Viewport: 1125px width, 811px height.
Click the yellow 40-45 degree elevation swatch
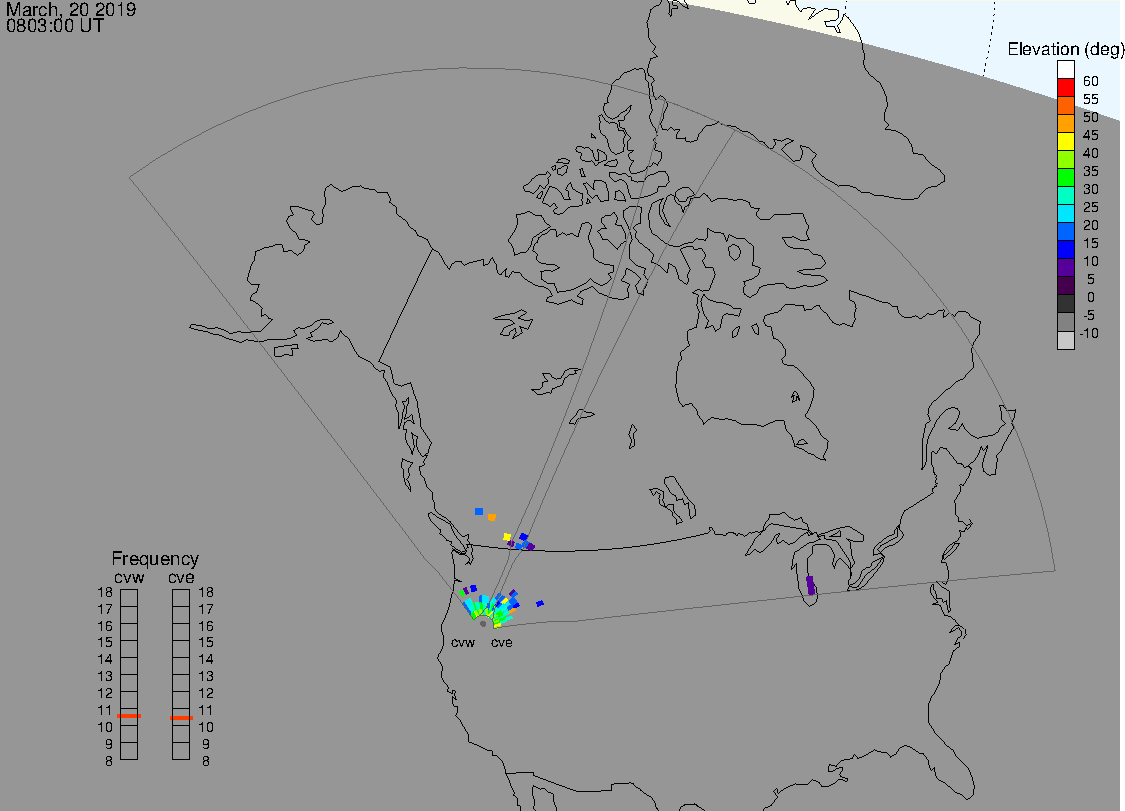click(1065, 141)
